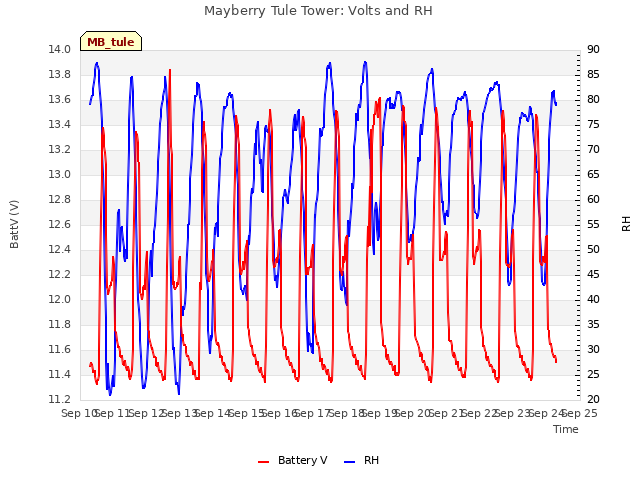Click the Time axis label

click(566, 429)
